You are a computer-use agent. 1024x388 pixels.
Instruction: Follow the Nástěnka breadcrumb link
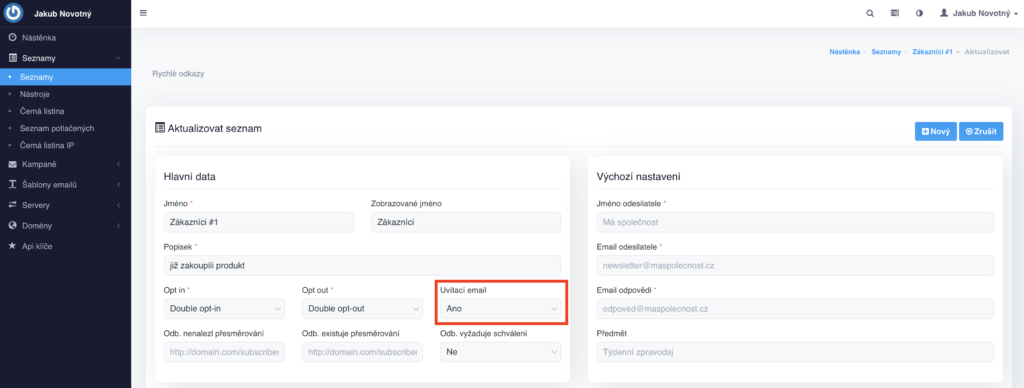pyautogui.click(x=844, y=51)
